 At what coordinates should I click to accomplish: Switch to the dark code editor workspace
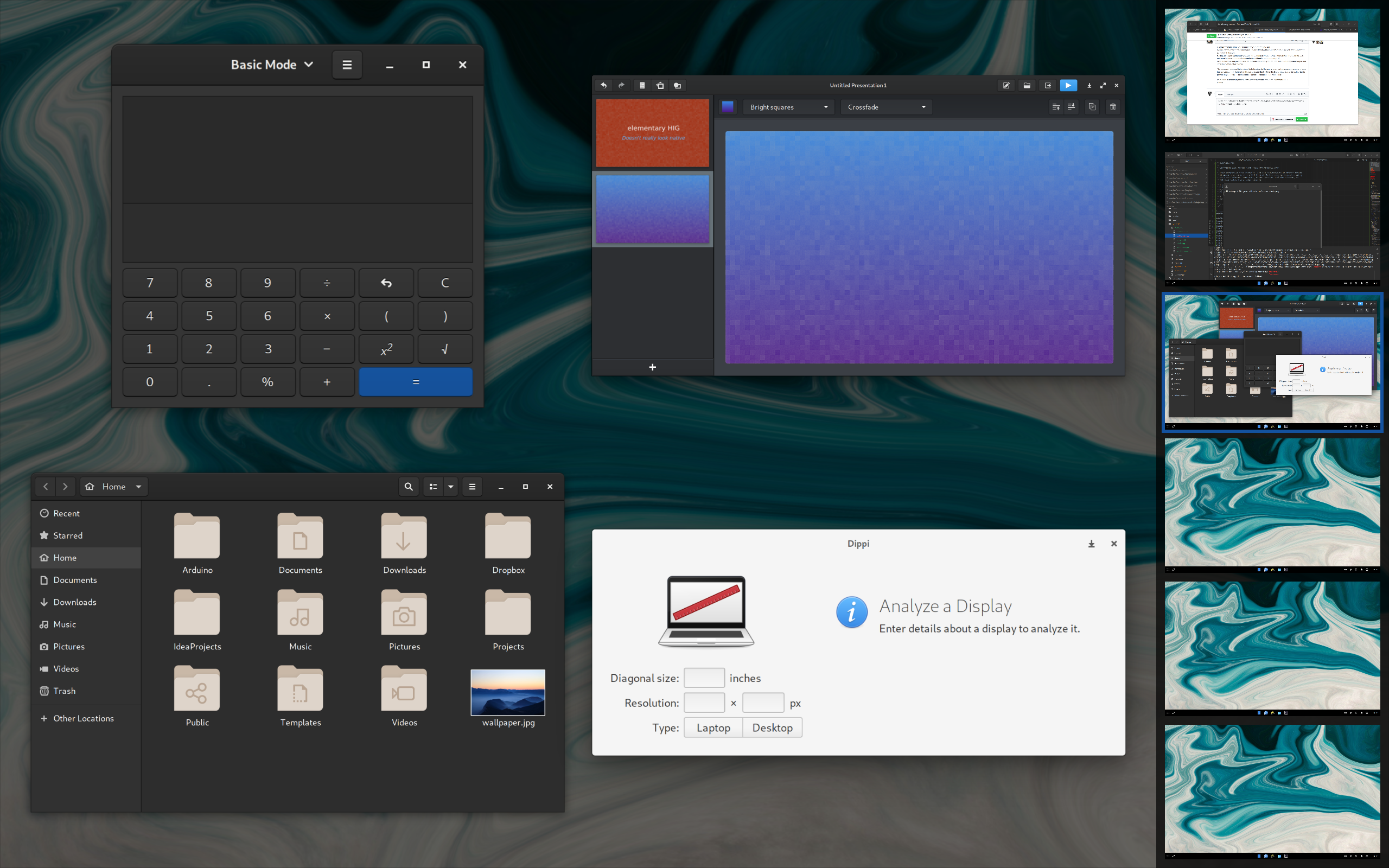(x=1272, y=219)
